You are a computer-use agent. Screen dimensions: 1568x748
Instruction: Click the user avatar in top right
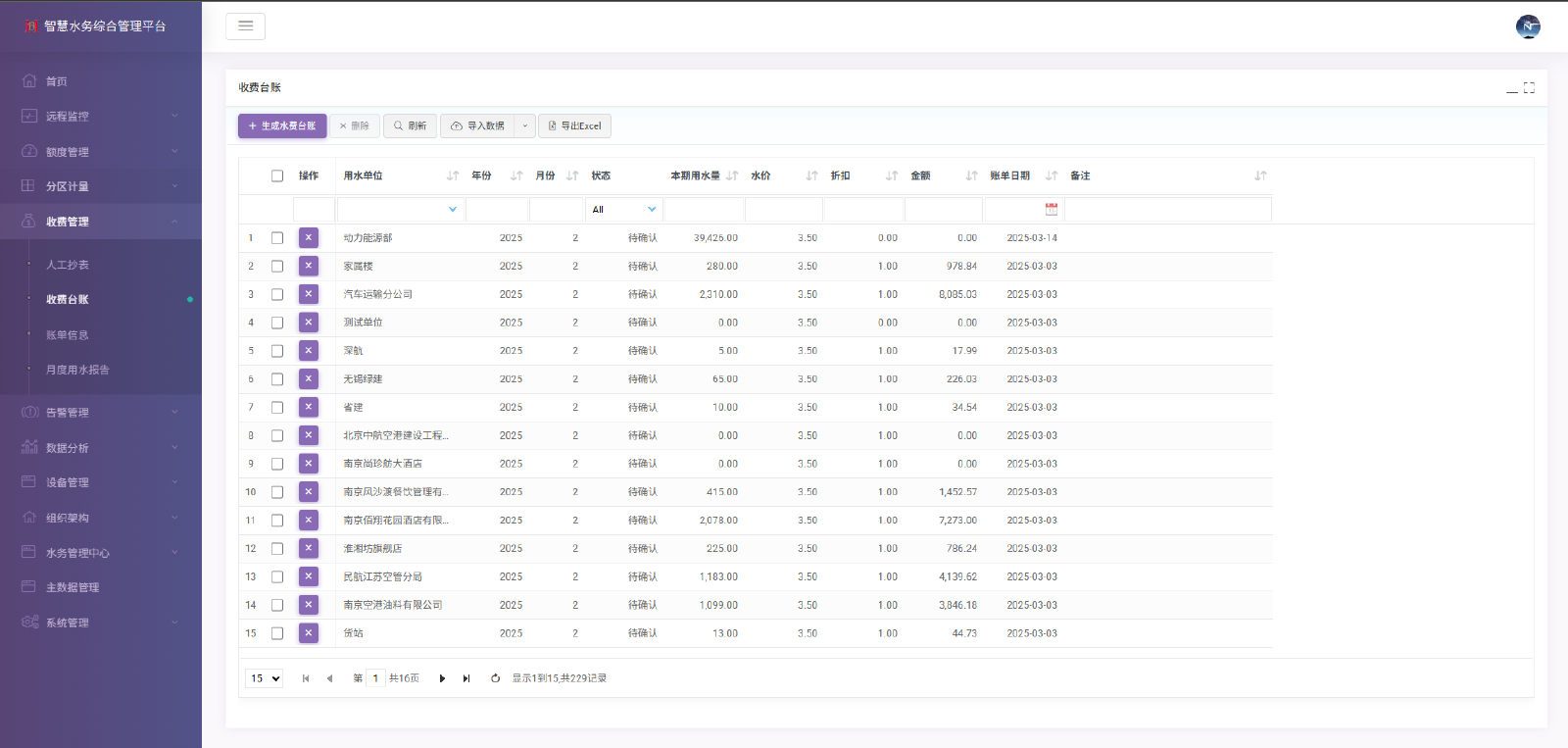click(1528, 26)
